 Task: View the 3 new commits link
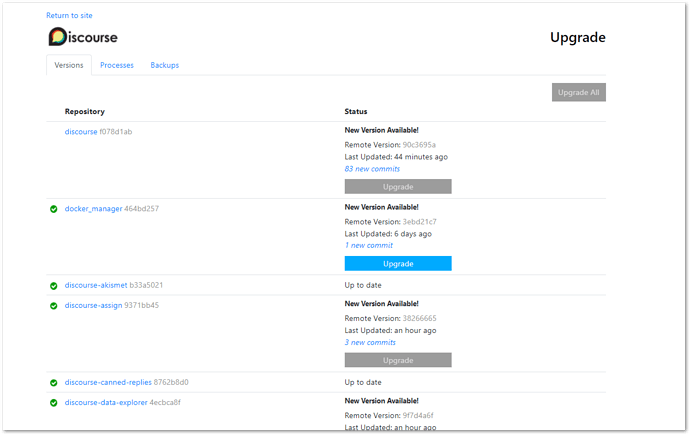tap(370, 342)
